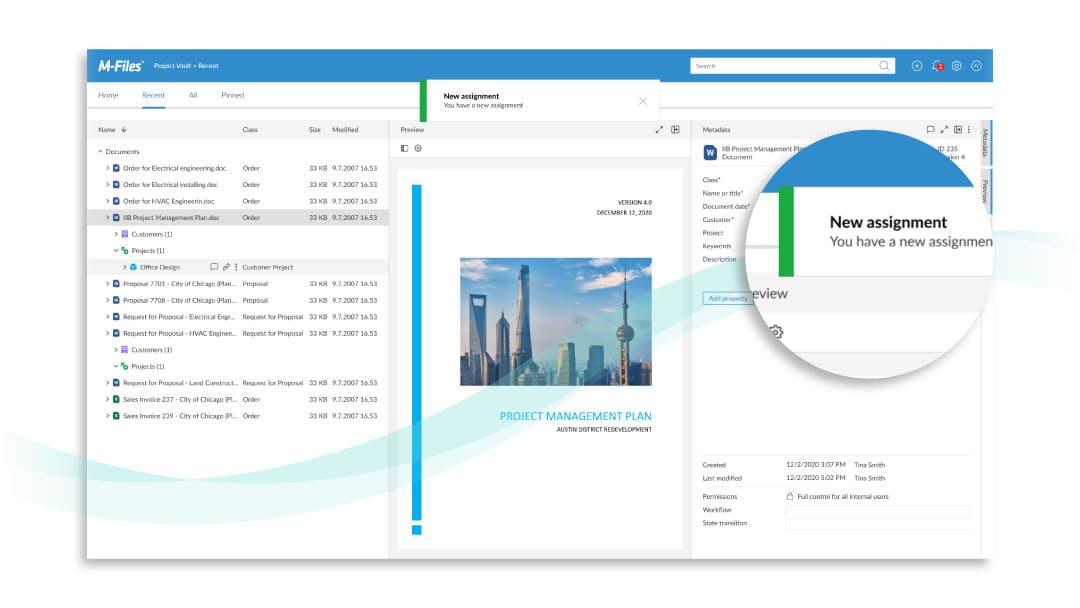Click the Add property button

(727, 298)
